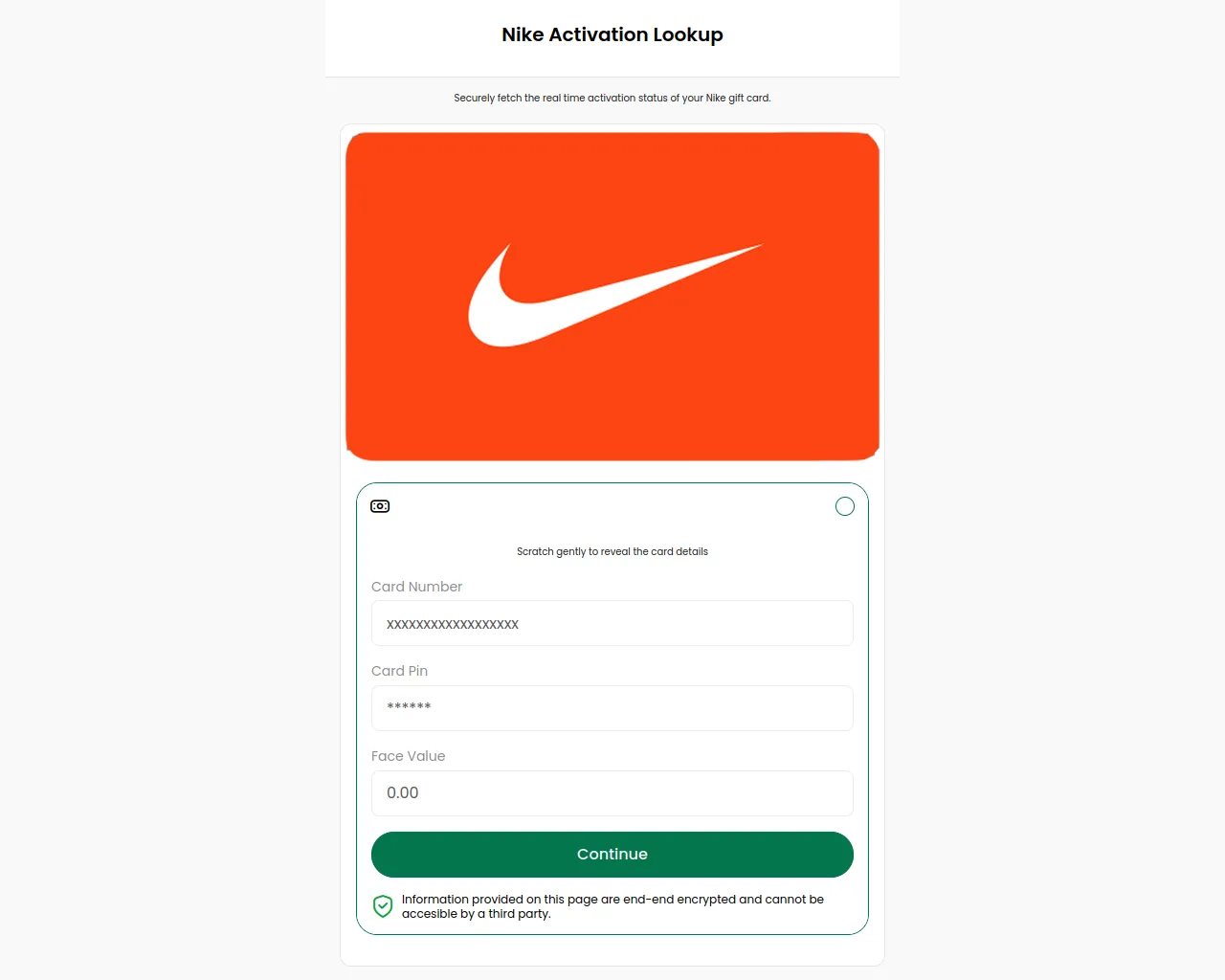Click the end-end encrypted information notice
Image resolution: width=1225 pixels, height=980 pixels.
pos(612,906)
